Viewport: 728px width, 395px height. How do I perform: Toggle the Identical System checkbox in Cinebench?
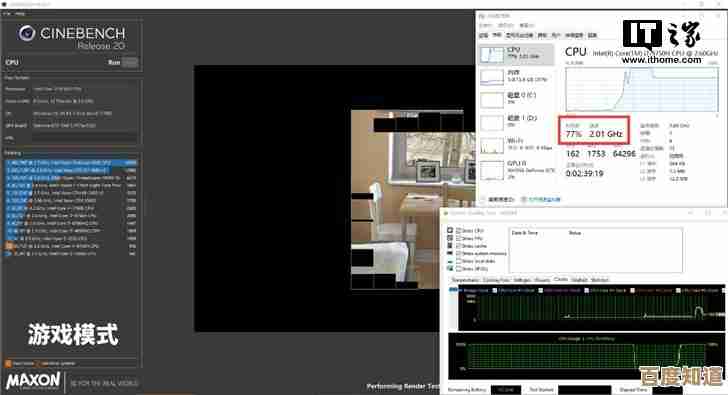click(x=39, y=363)
